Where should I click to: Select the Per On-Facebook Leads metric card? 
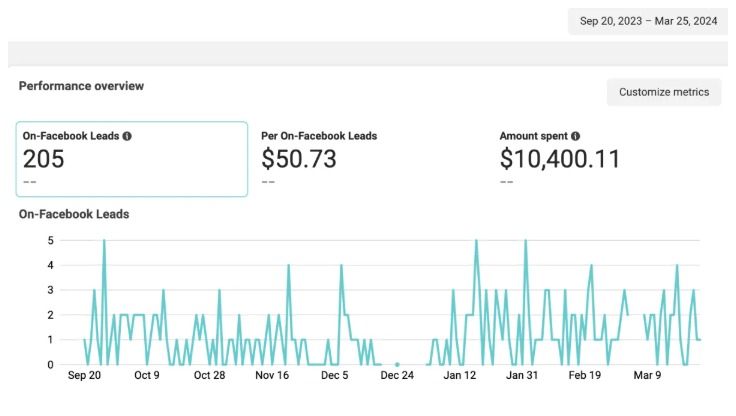click(371, 159)
